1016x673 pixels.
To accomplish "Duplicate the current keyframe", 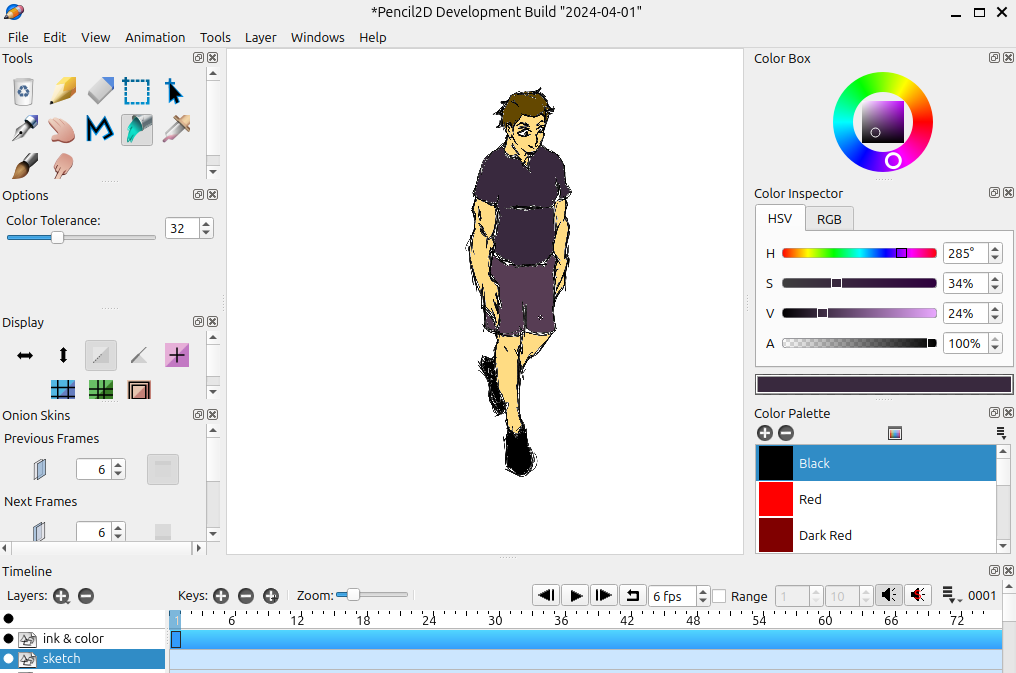I will click(x=271, y=596).
